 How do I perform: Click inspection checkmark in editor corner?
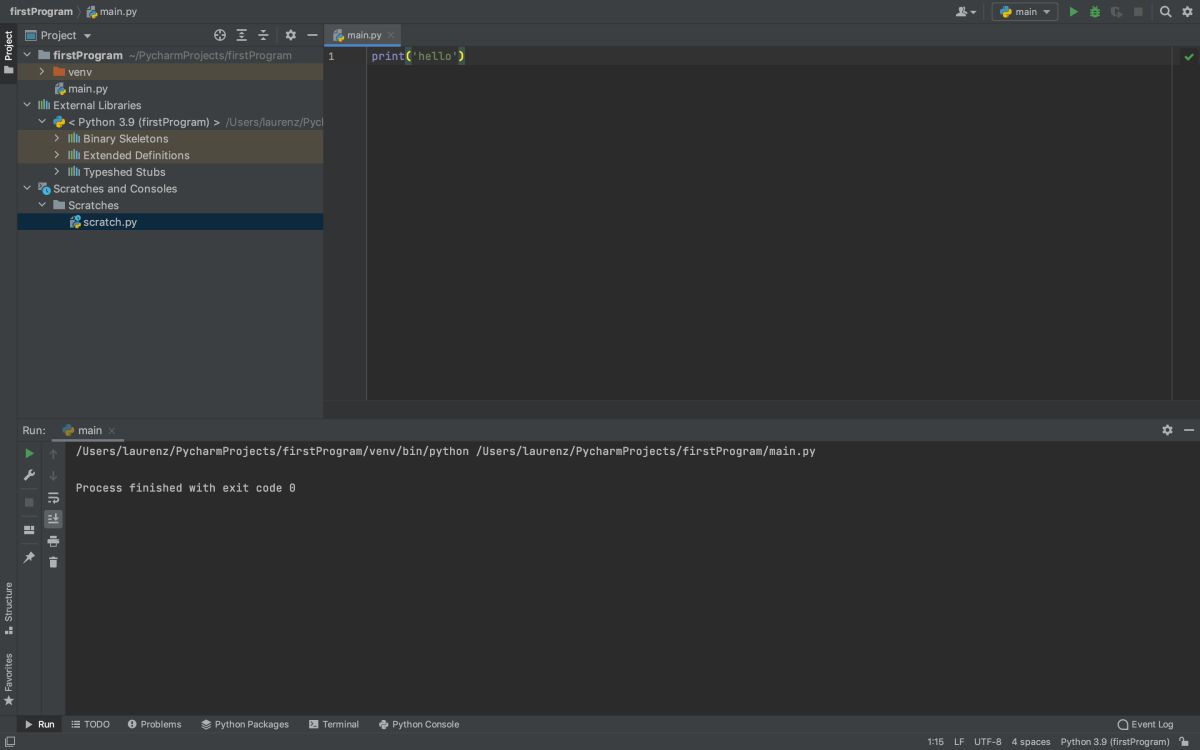tap(1189, 57)
